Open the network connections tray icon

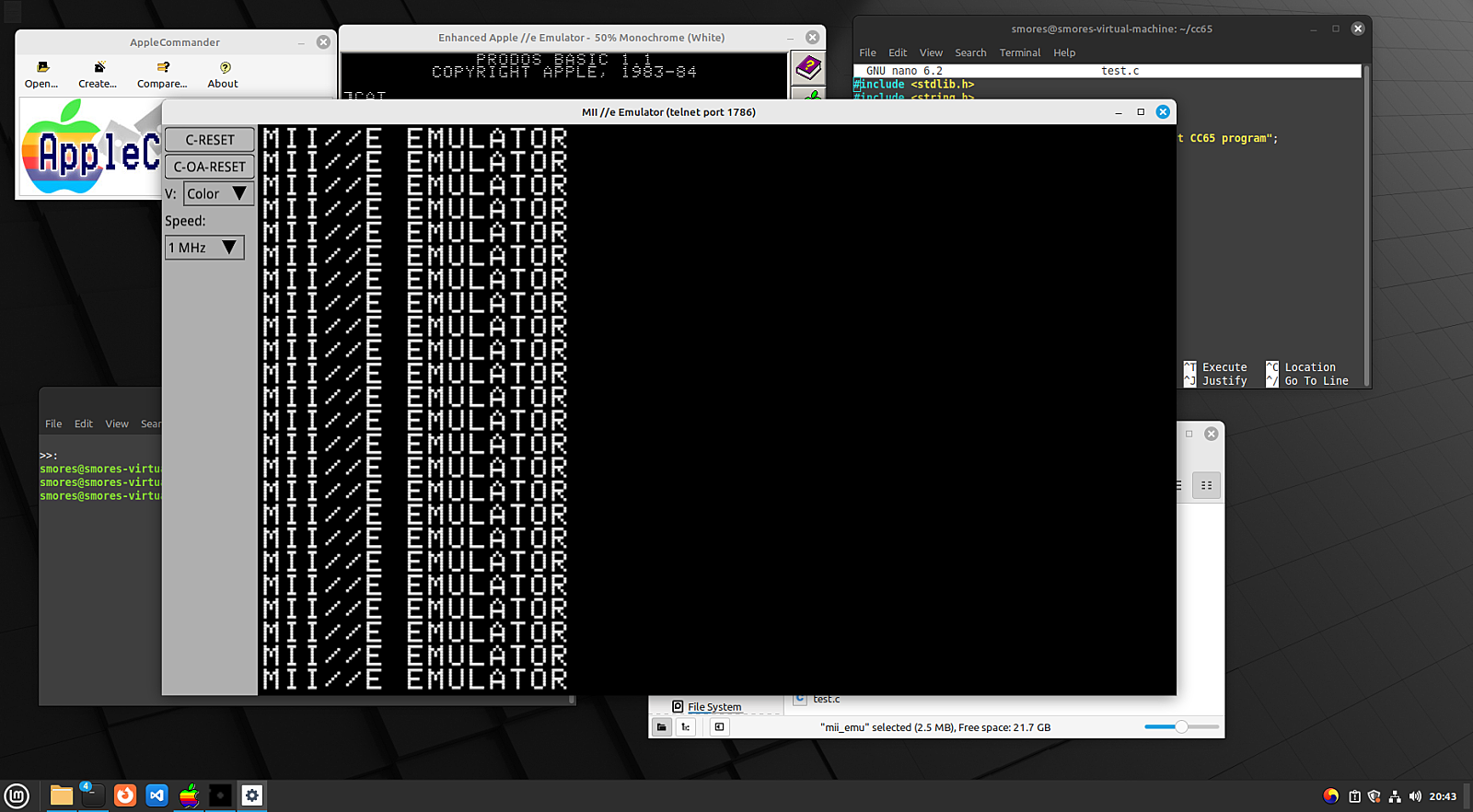pyautogui.click(x=1395, y=796)
